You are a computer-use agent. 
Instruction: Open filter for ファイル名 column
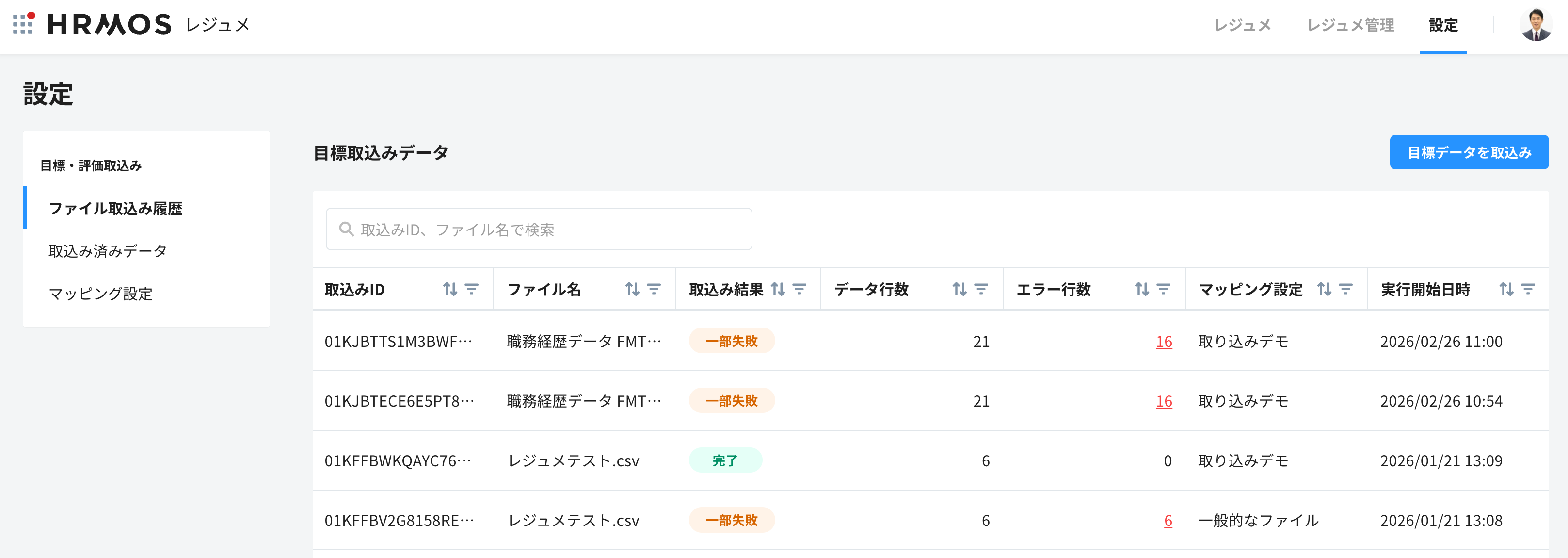pyautogui.click(x=654, y=289)
